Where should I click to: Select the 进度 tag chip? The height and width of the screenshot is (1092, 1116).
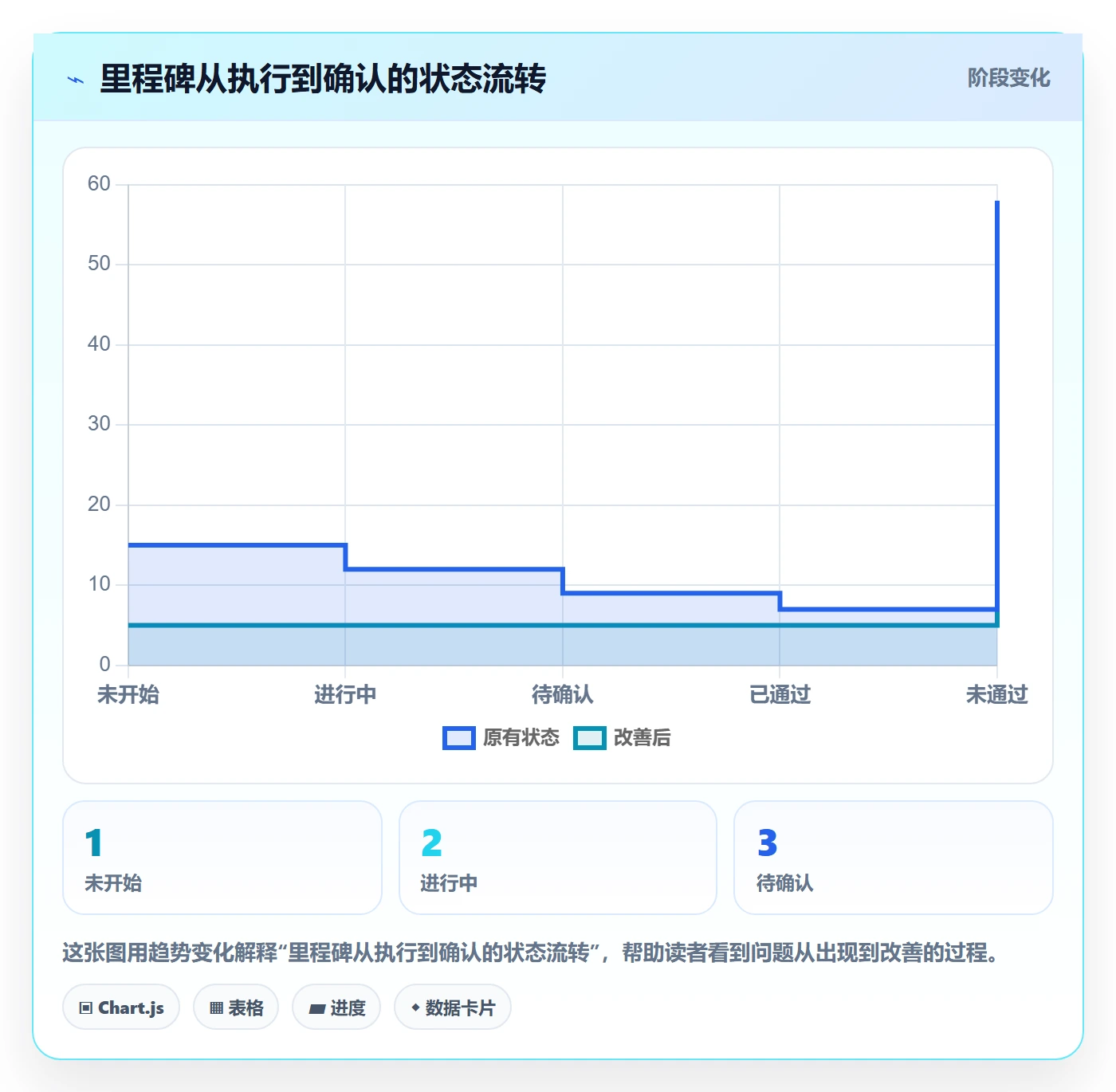(x=336, y=1008)
